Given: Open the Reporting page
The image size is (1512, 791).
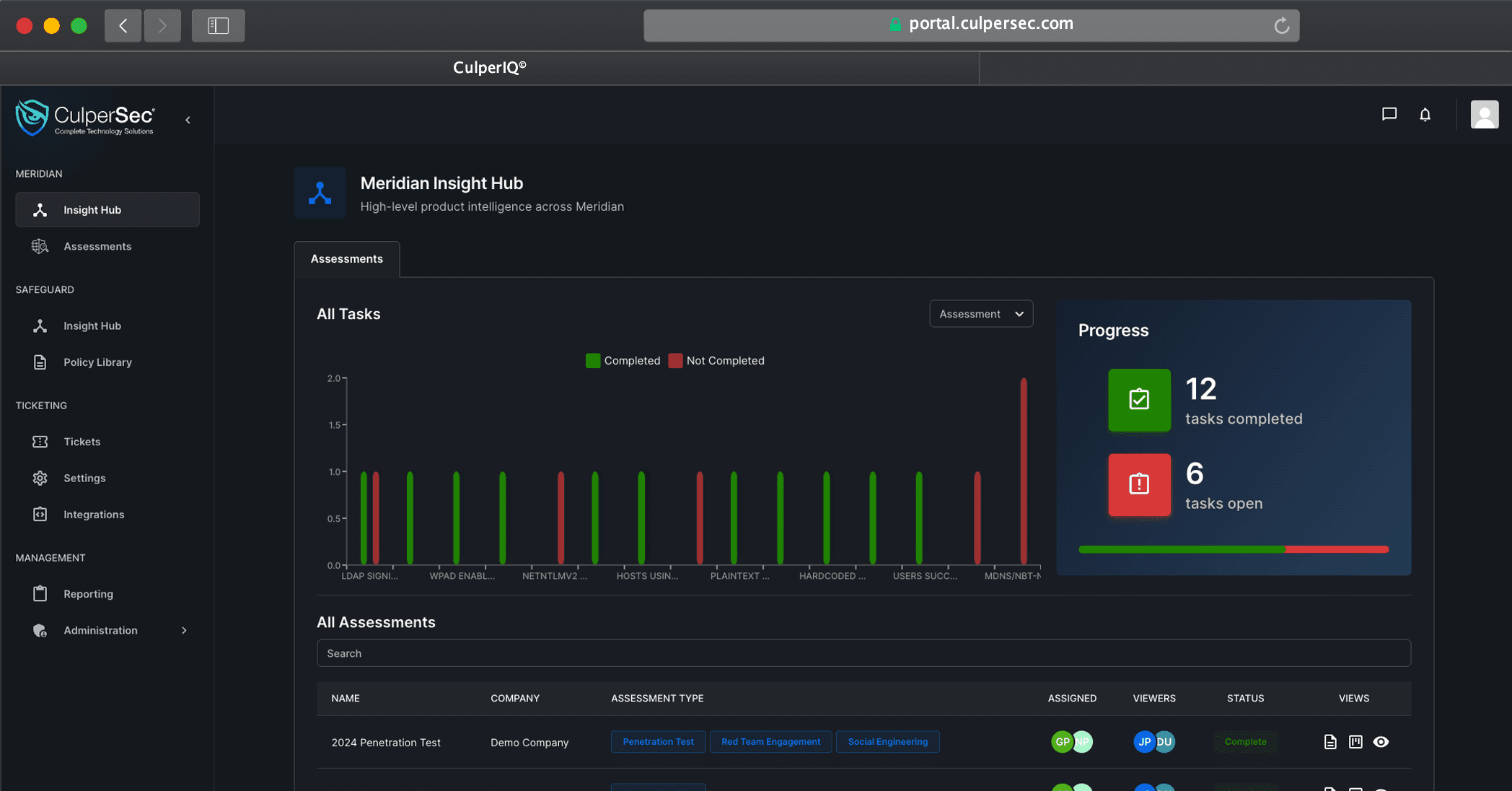Looking at the screenshot, I should pos(107,593).
